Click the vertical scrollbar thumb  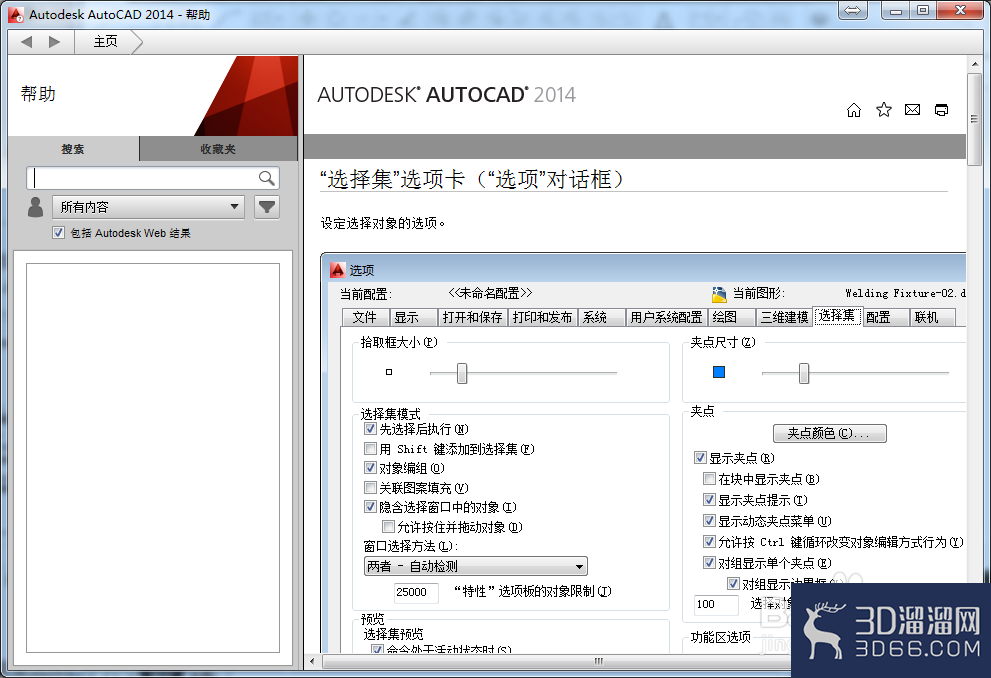click(974, 119)
